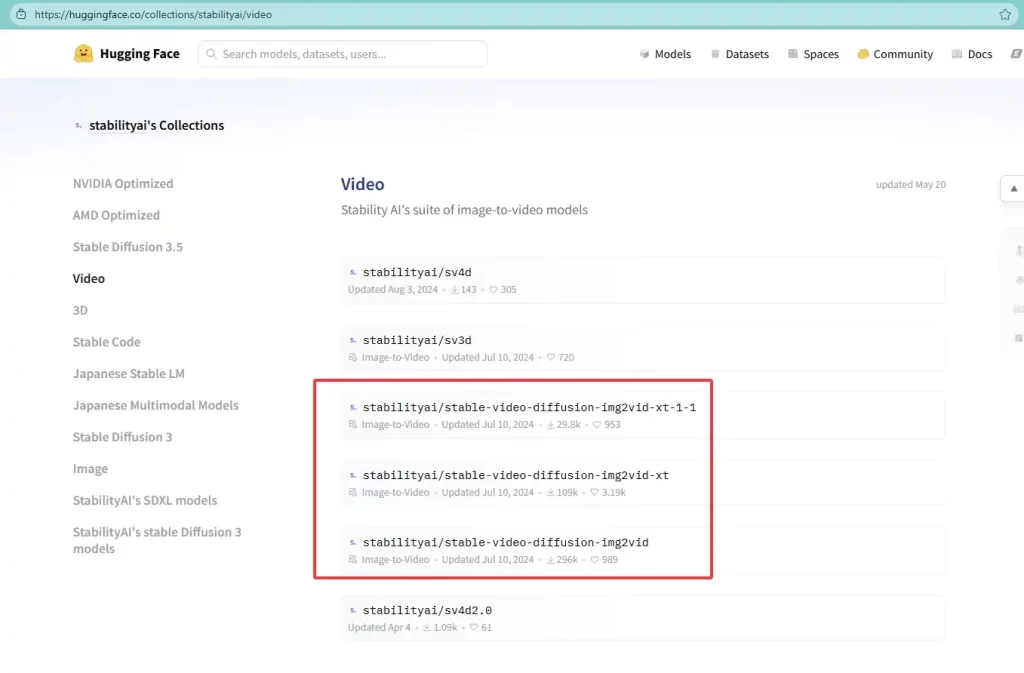Click 'Updated Apr 4' on sv4d2.0

pos(379,628)
